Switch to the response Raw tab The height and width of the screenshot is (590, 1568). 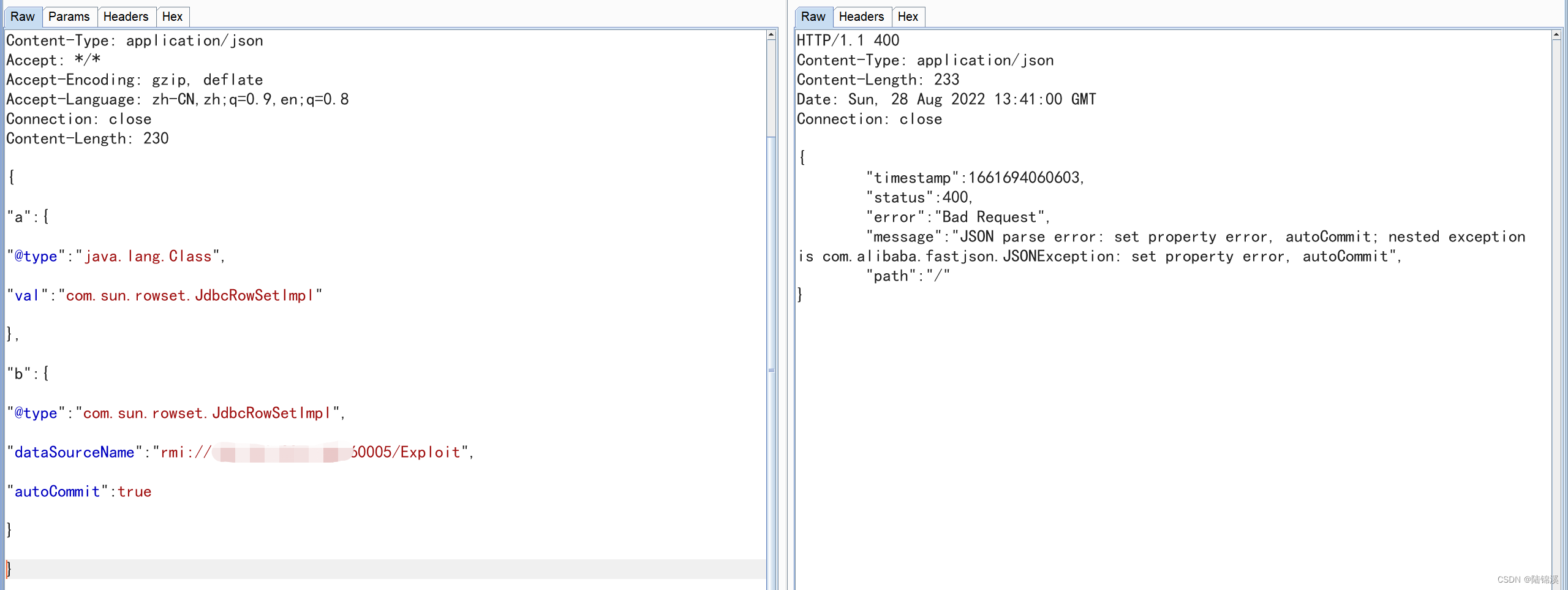pyautogui.click(x=813, y=17)
